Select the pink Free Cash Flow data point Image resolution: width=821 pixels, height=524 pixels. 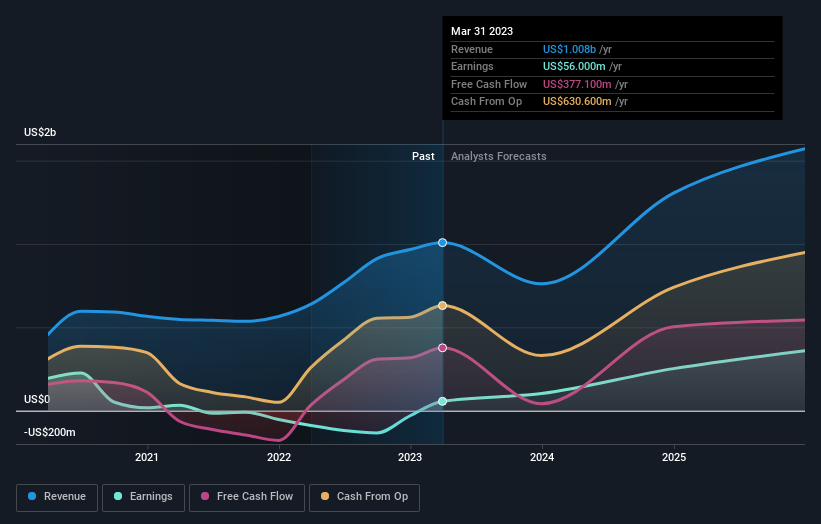point(442,348)
